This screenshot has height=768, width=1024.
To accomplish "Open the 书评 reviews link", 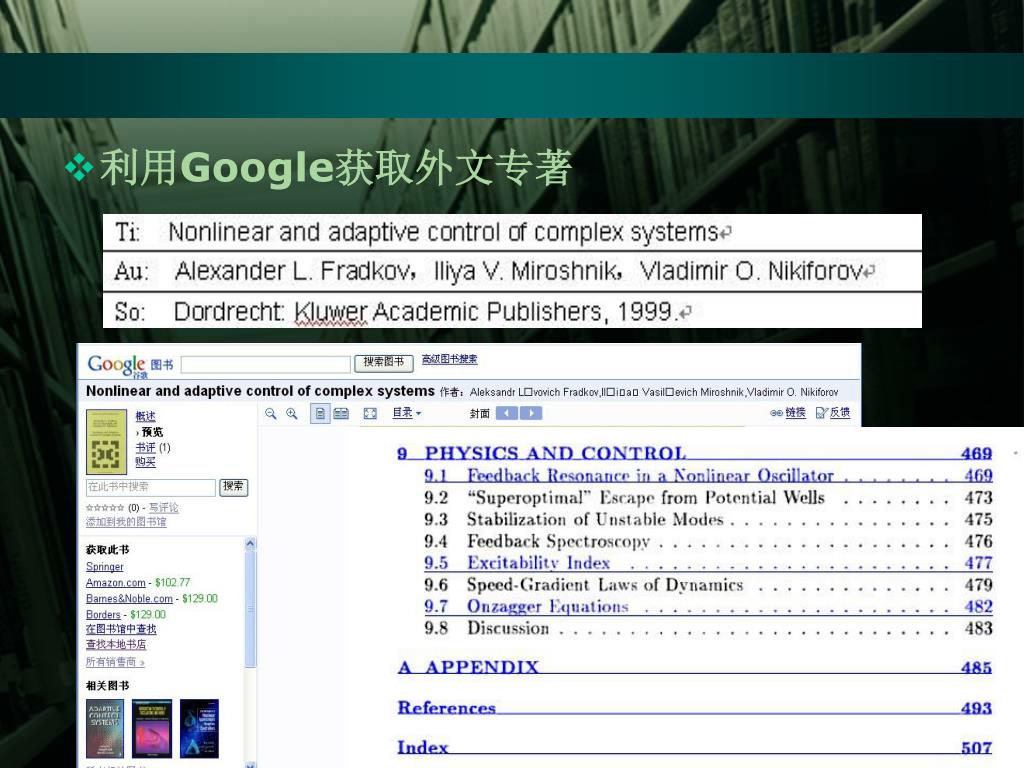I will (146, 447).
